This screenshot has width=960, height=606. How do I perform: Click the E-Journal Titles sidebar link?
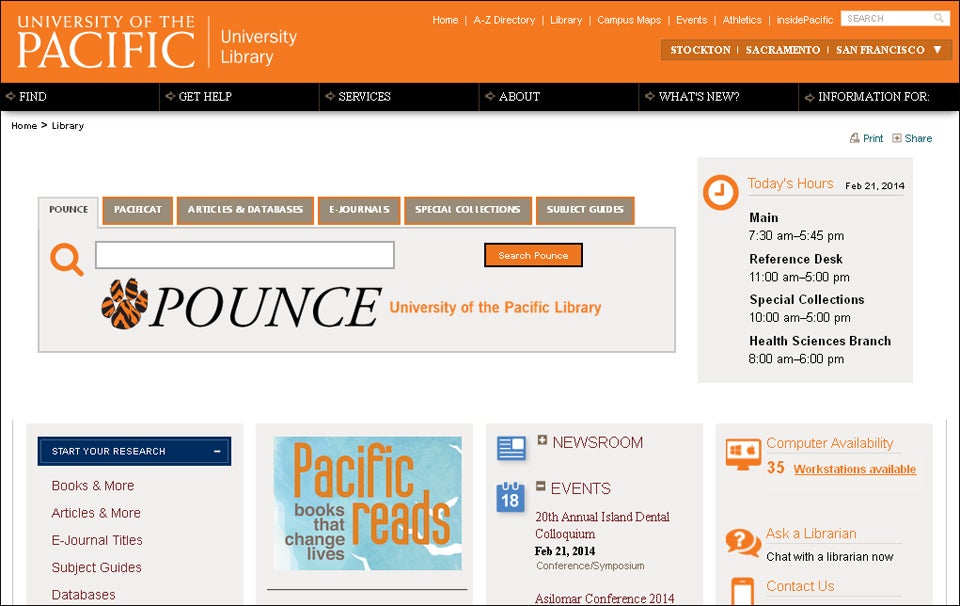click(x=97, y=540)
